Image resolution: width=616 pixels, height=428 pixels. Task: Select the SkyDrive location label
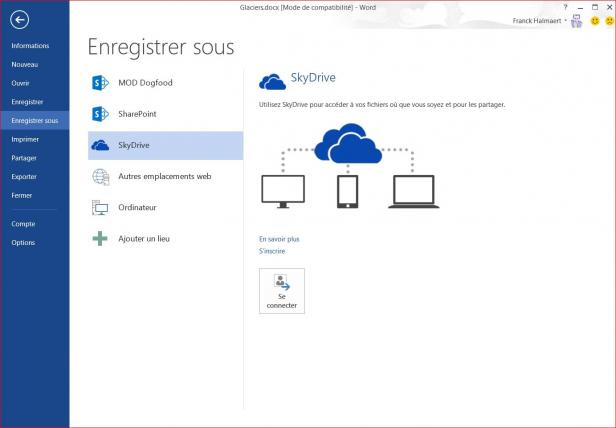(x=134, y=145)
